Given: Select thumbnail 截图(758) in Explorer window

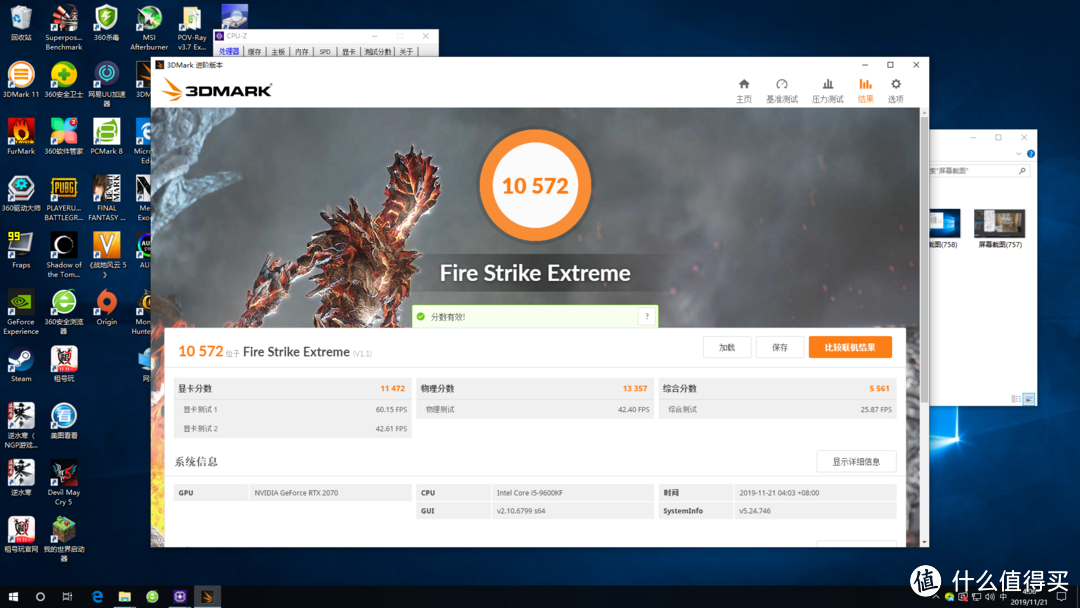Looking at the screenshot, I should click(x=944, y=229).
